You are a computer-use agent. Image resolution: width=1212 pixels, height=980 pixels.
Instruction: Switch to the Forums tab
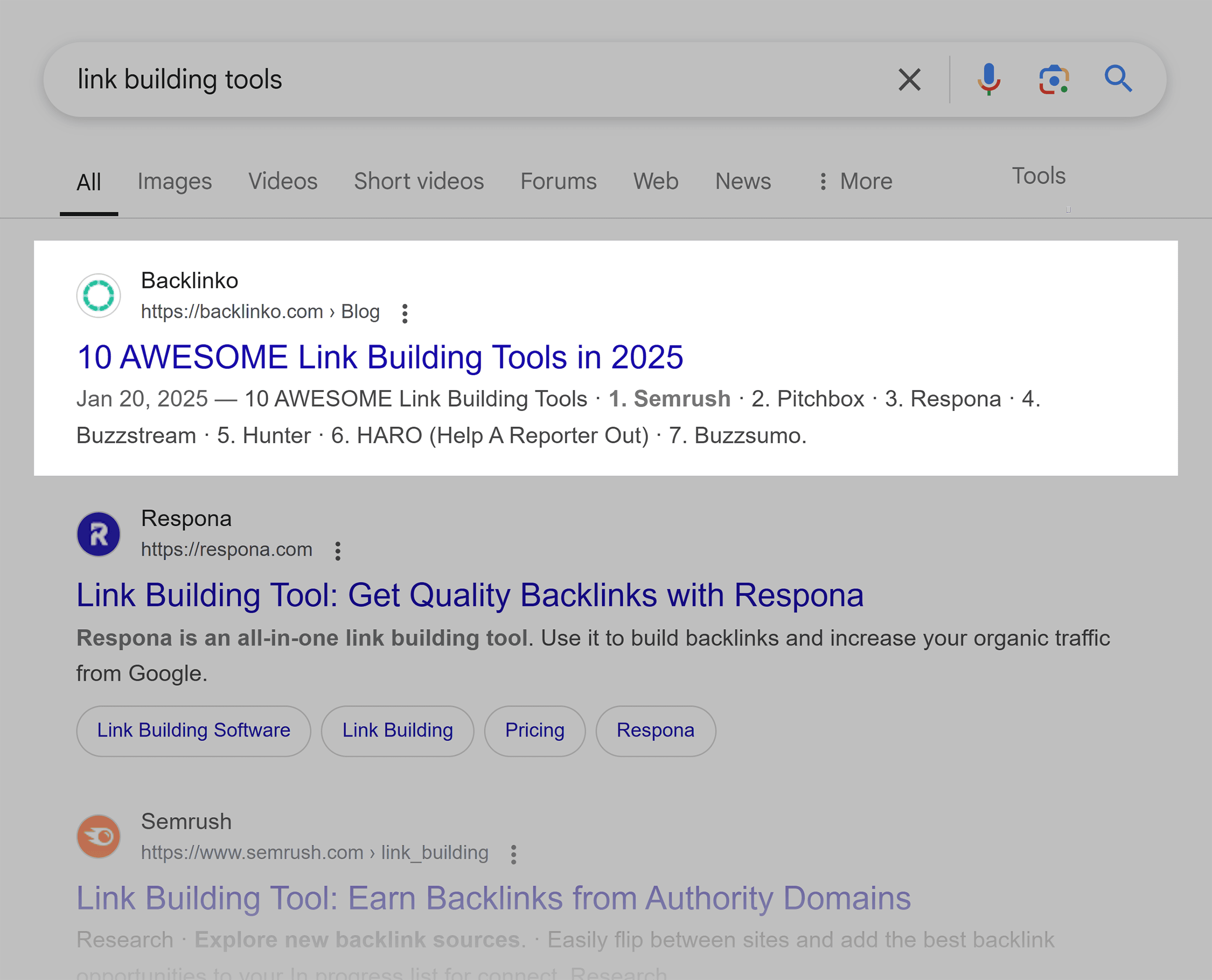pos(558,182)
